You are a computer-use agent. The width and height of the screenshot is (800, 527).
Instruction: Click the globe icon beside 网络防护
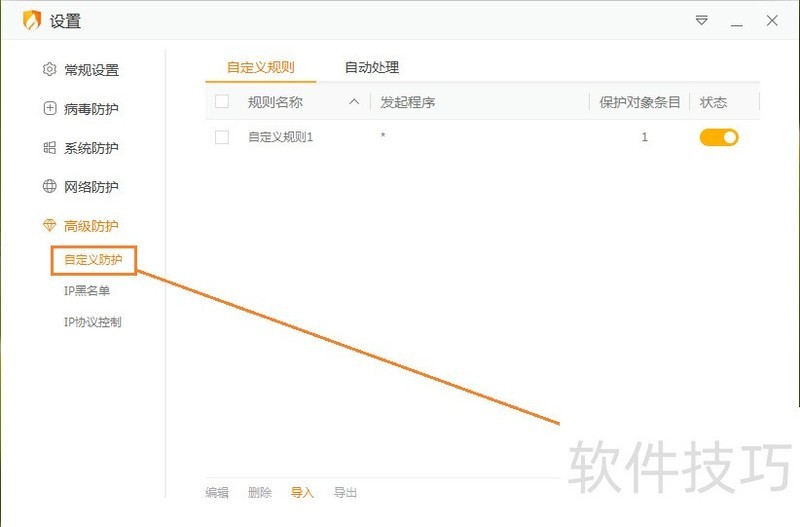coord(49,187)
